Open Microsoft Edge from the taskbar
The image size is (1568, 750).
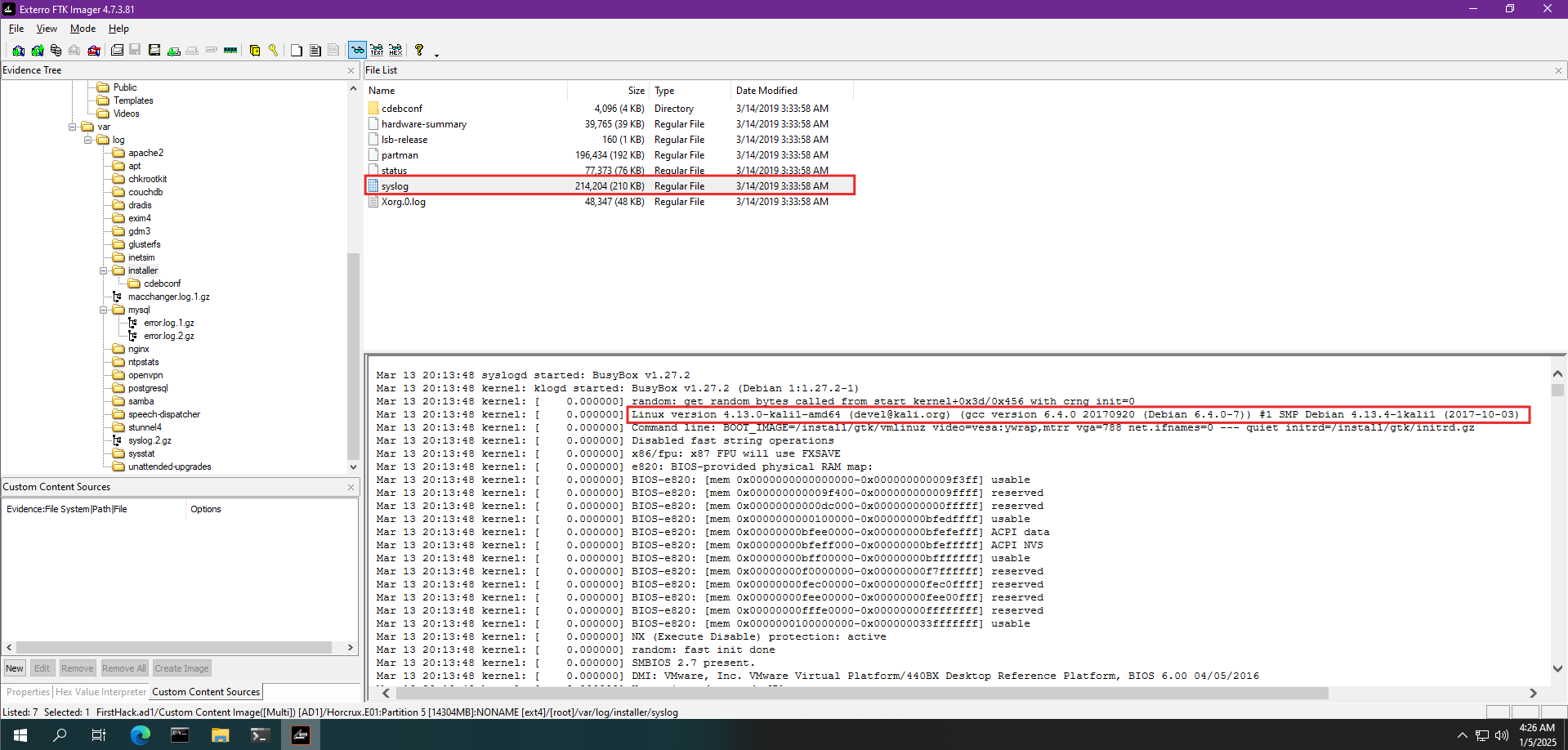point(141,734)
